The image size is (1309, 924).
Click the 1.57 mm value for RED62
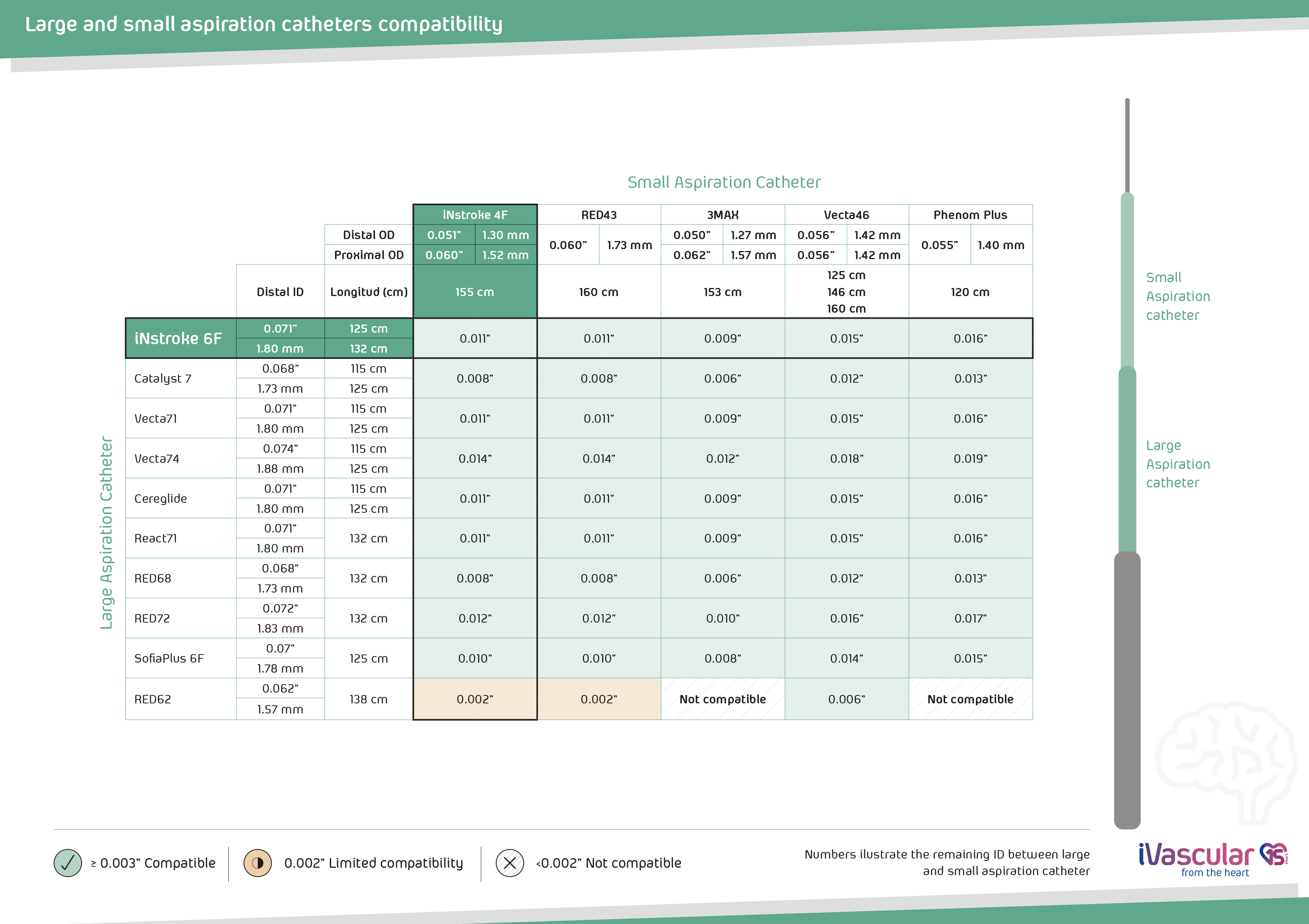[x=280, y=709]
